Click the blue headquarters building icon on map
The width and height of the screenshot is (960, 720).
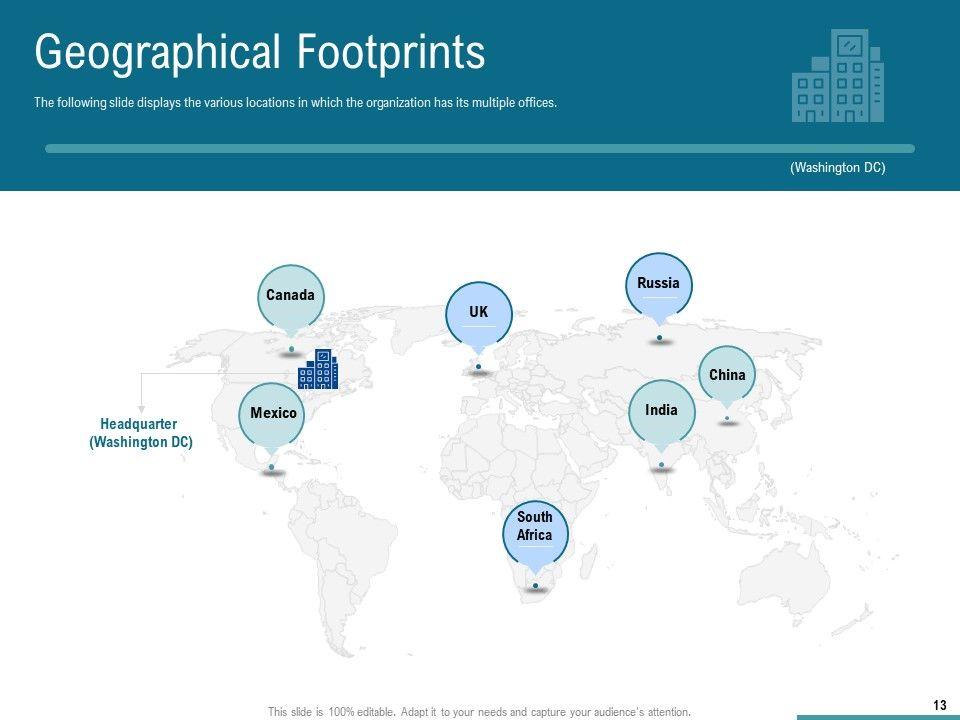tap(318, 369)
